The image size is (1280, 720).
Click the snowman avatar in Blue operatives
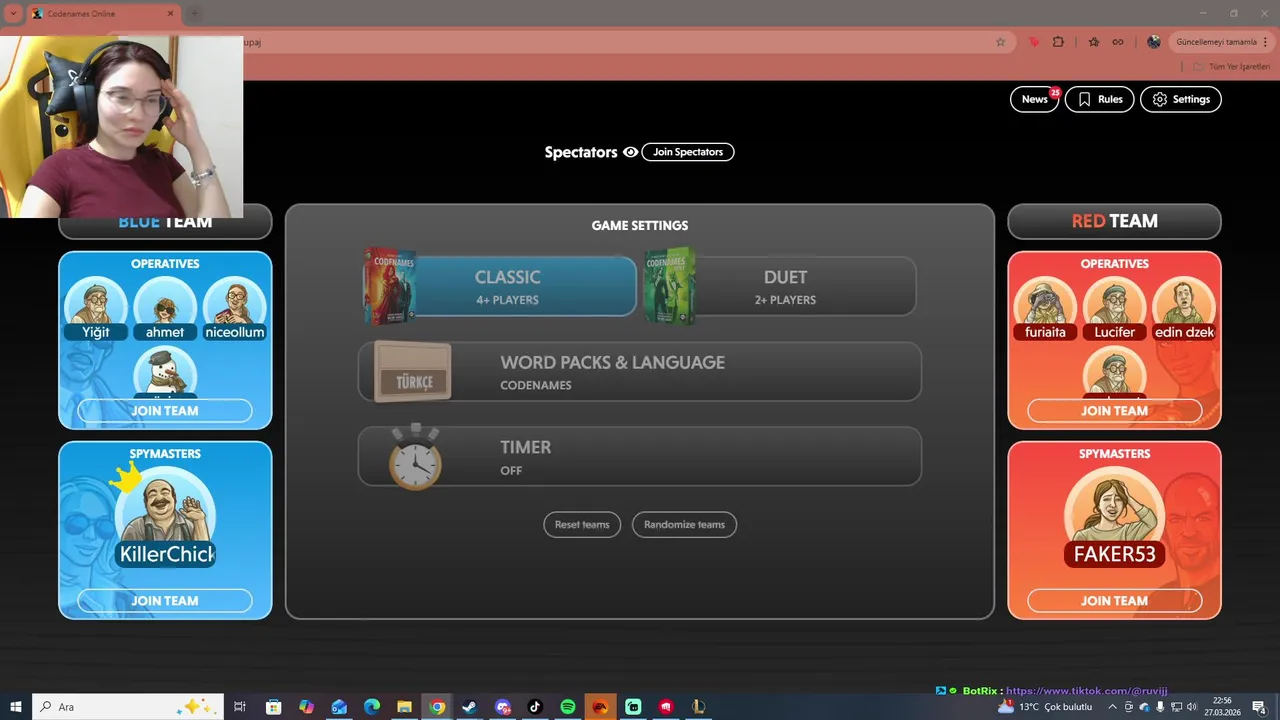coord(165,372)
